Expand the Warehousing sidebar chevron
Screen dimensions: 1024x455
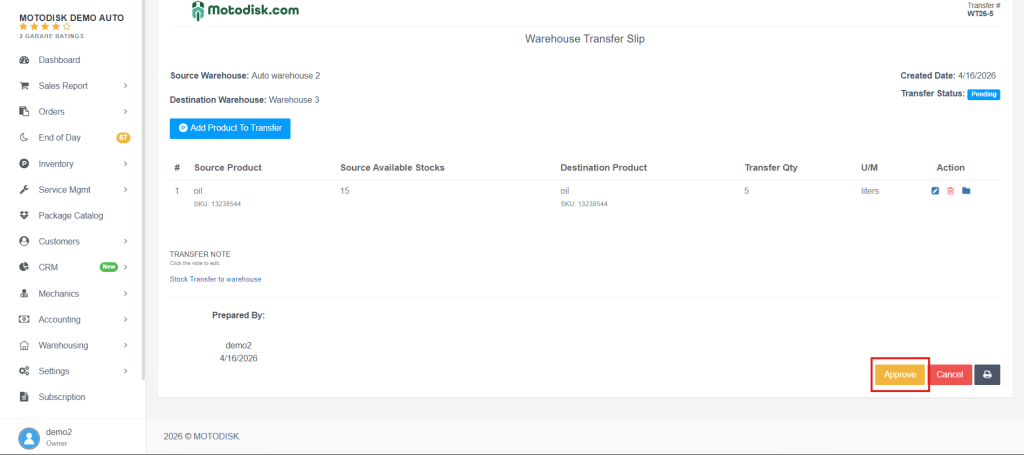[125, 346]
